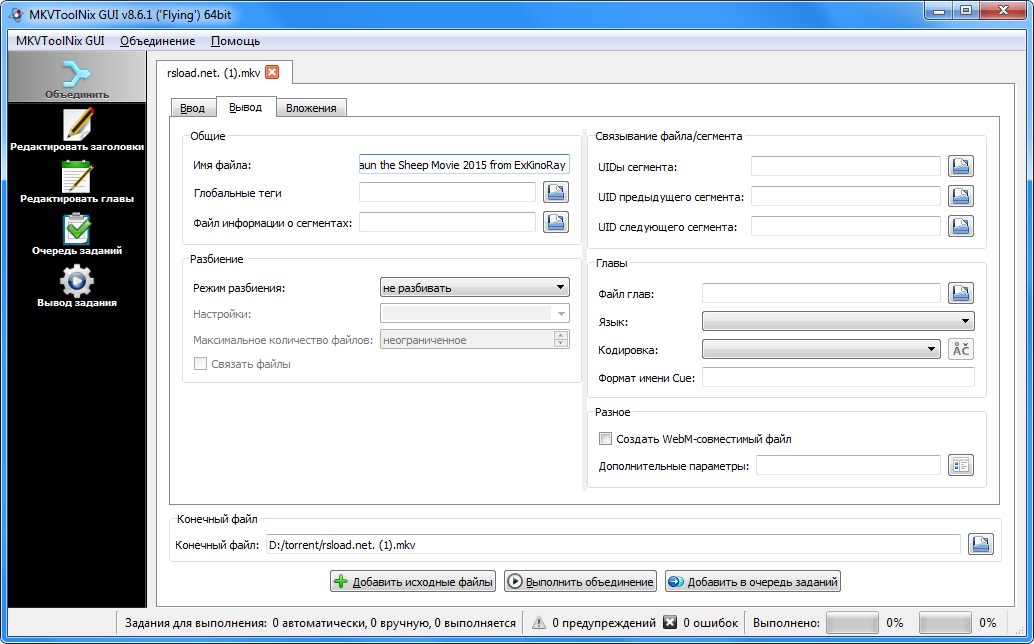
Task: Browse for the Конечный файл destination
Action: pyautogui.click(x=981, y=544)
